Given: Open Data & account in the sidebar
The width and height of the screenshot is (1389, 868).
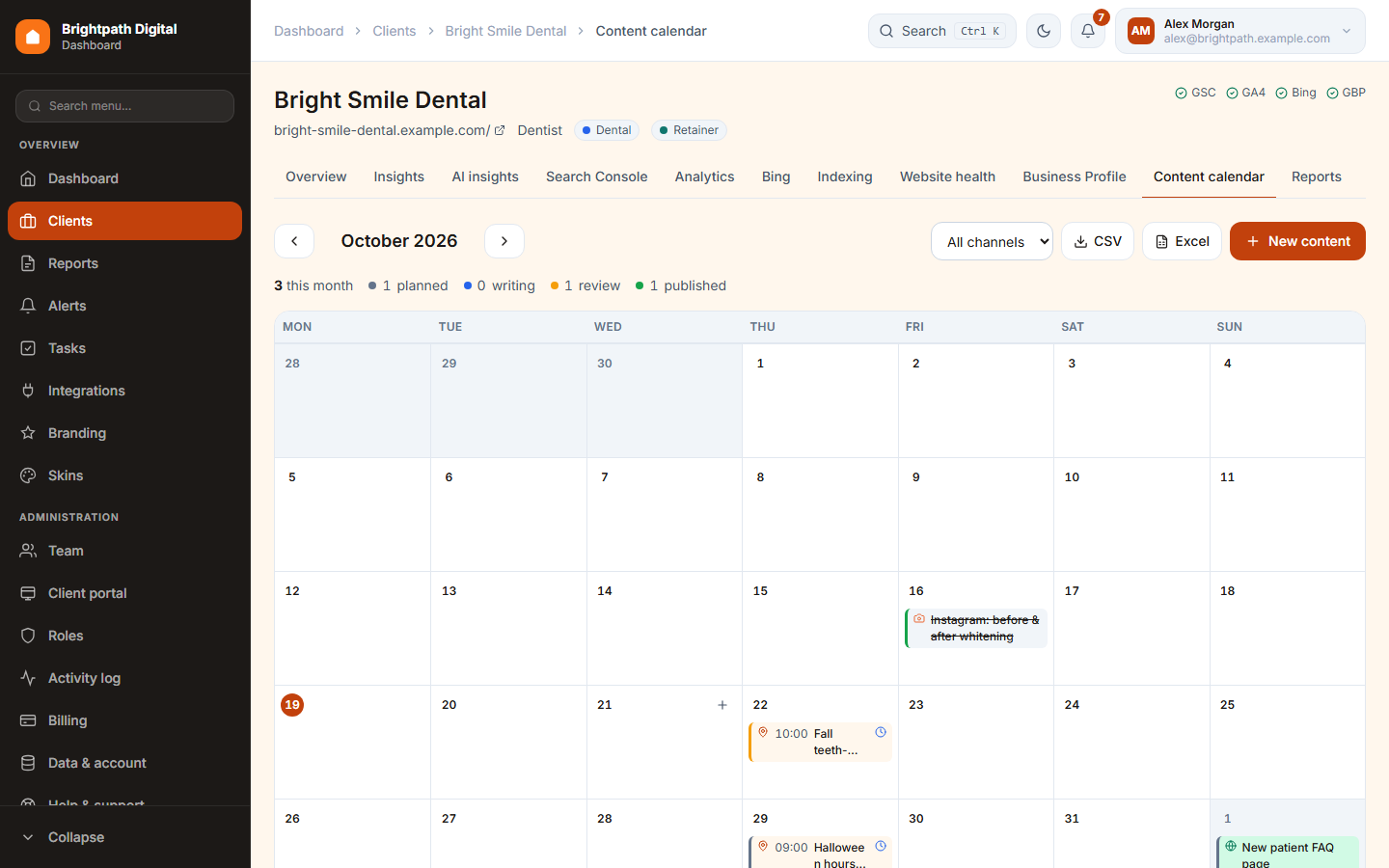Looking at the screenshot, I should [x=125, y=763].
